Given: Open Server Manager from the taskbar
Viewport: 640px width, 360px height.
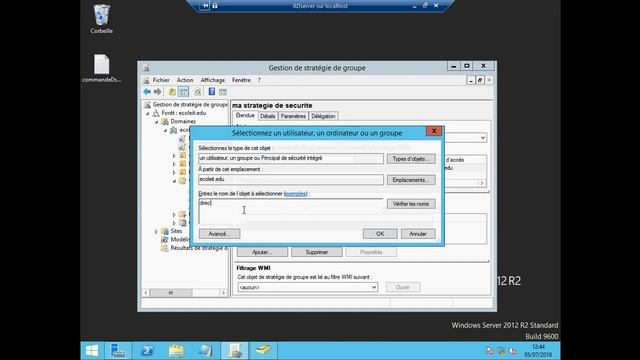Looking at the screenshot, I should [118, 351].
